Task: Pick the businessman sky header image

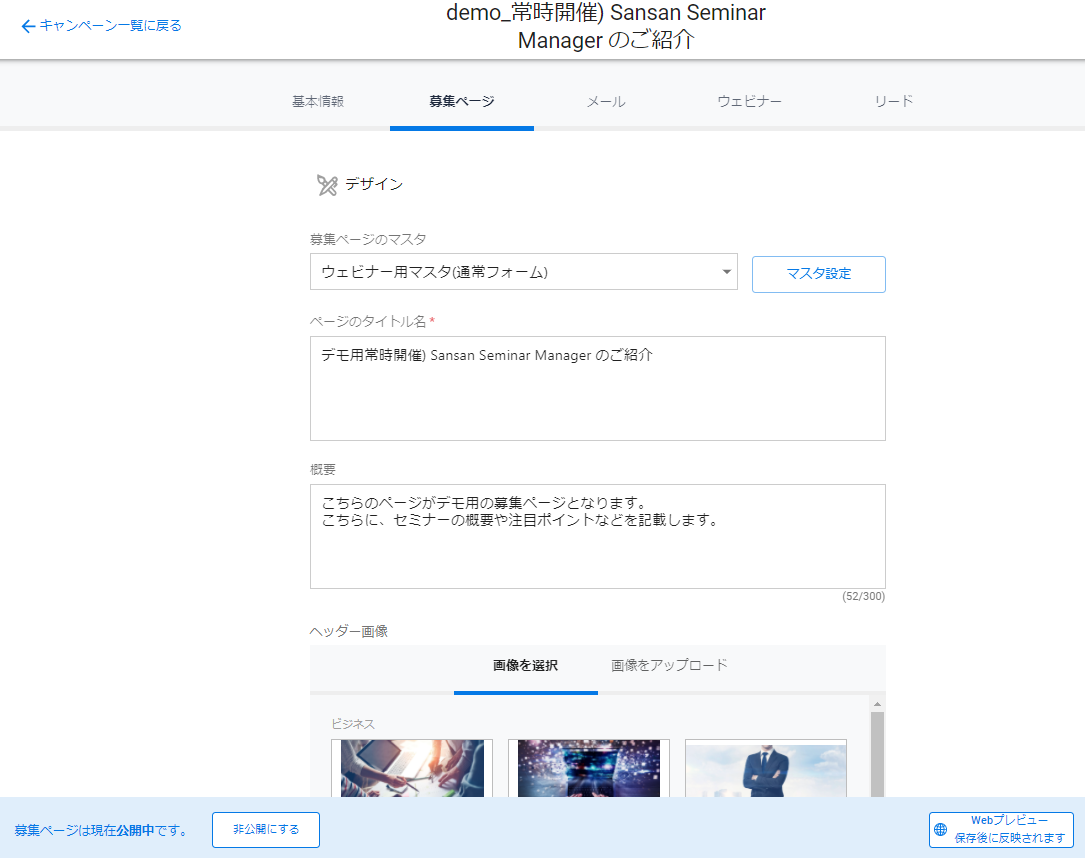Action: (x=766, y=768)
